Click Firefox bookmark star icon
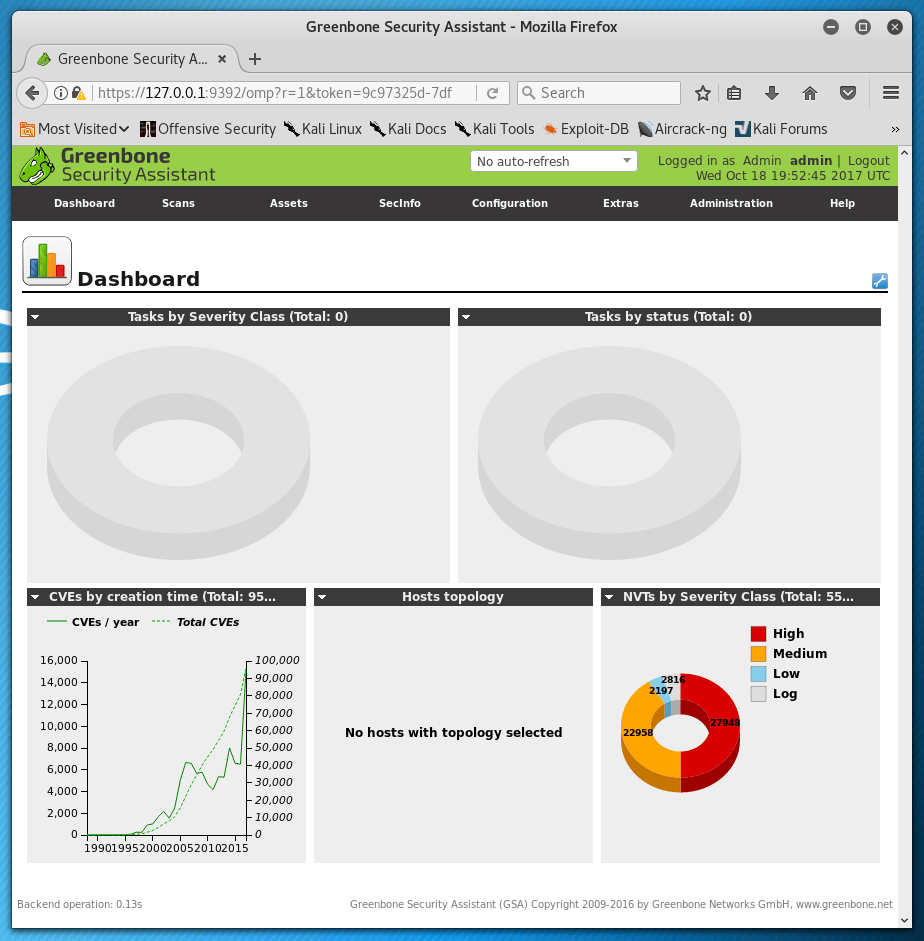This screenshot has height=941, width=924. point(703,93)
